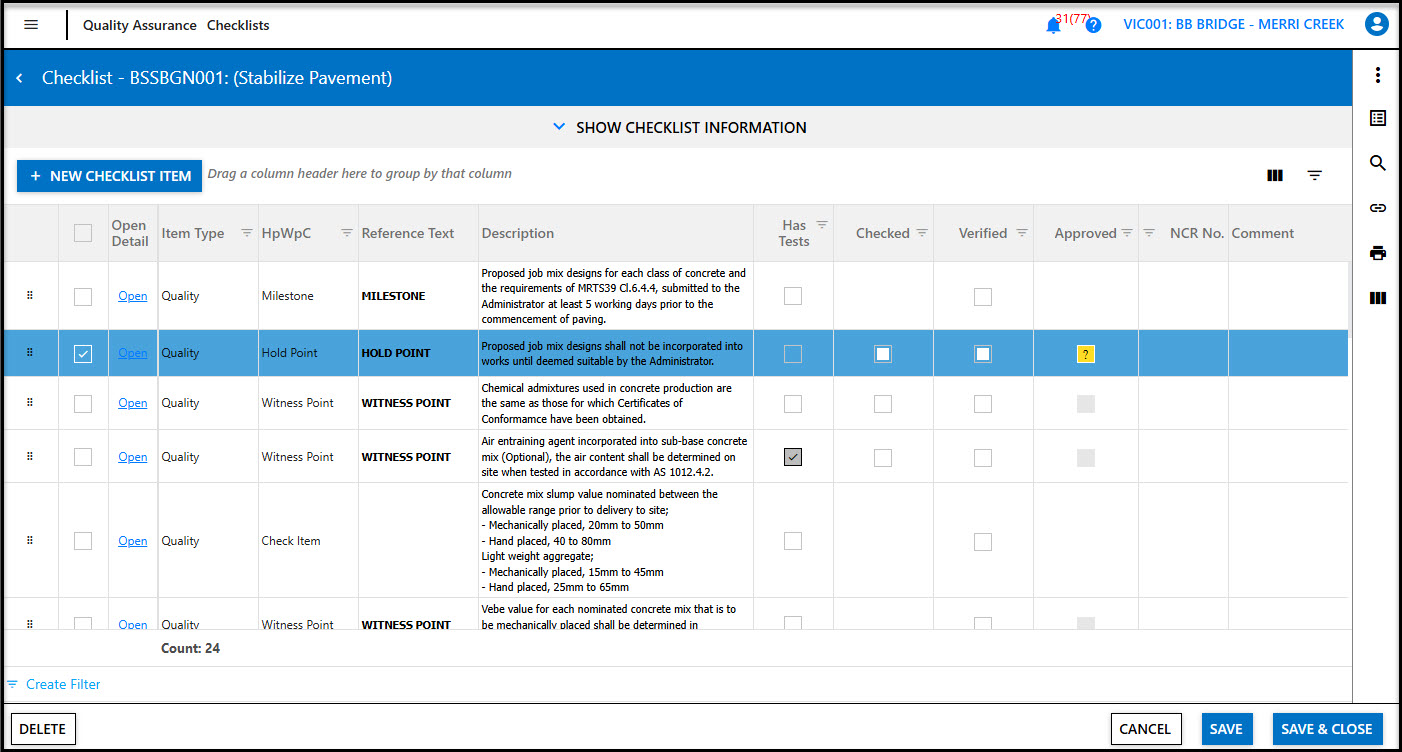Open Checked column filter
Screen dimensions: 1402x752
point(922,233)
